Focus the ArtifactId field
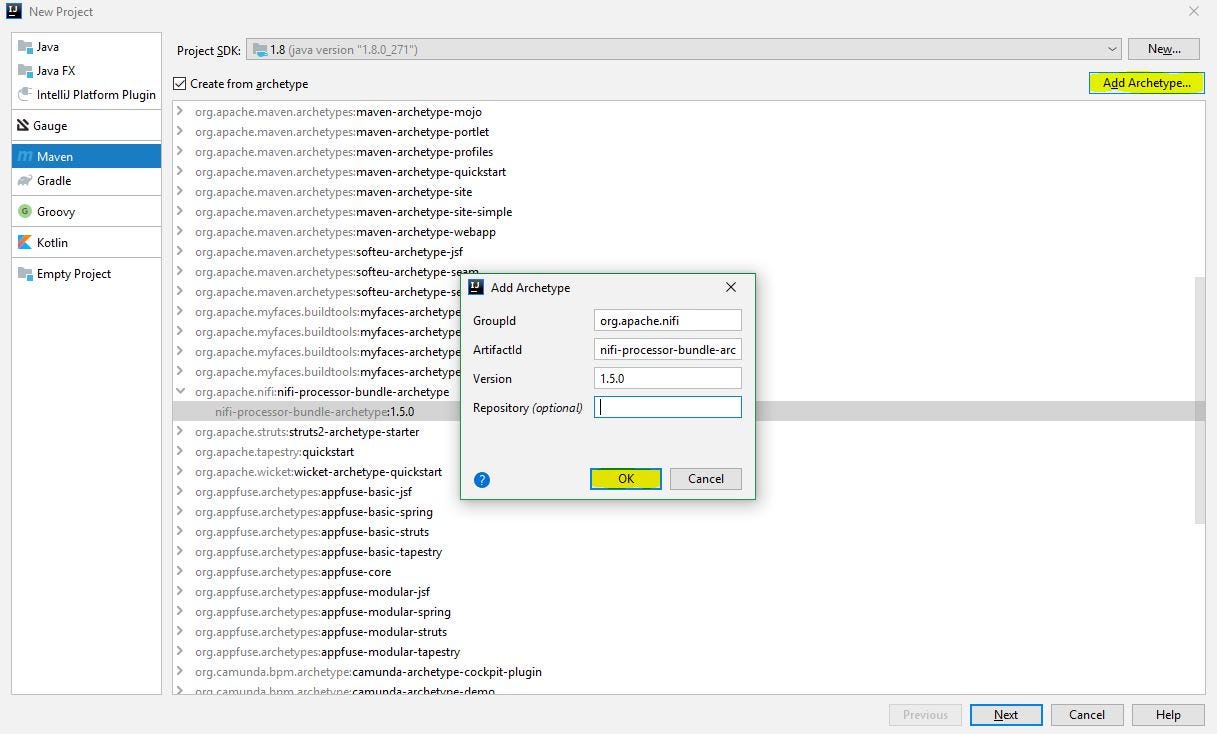 click(x=668, y=349)
